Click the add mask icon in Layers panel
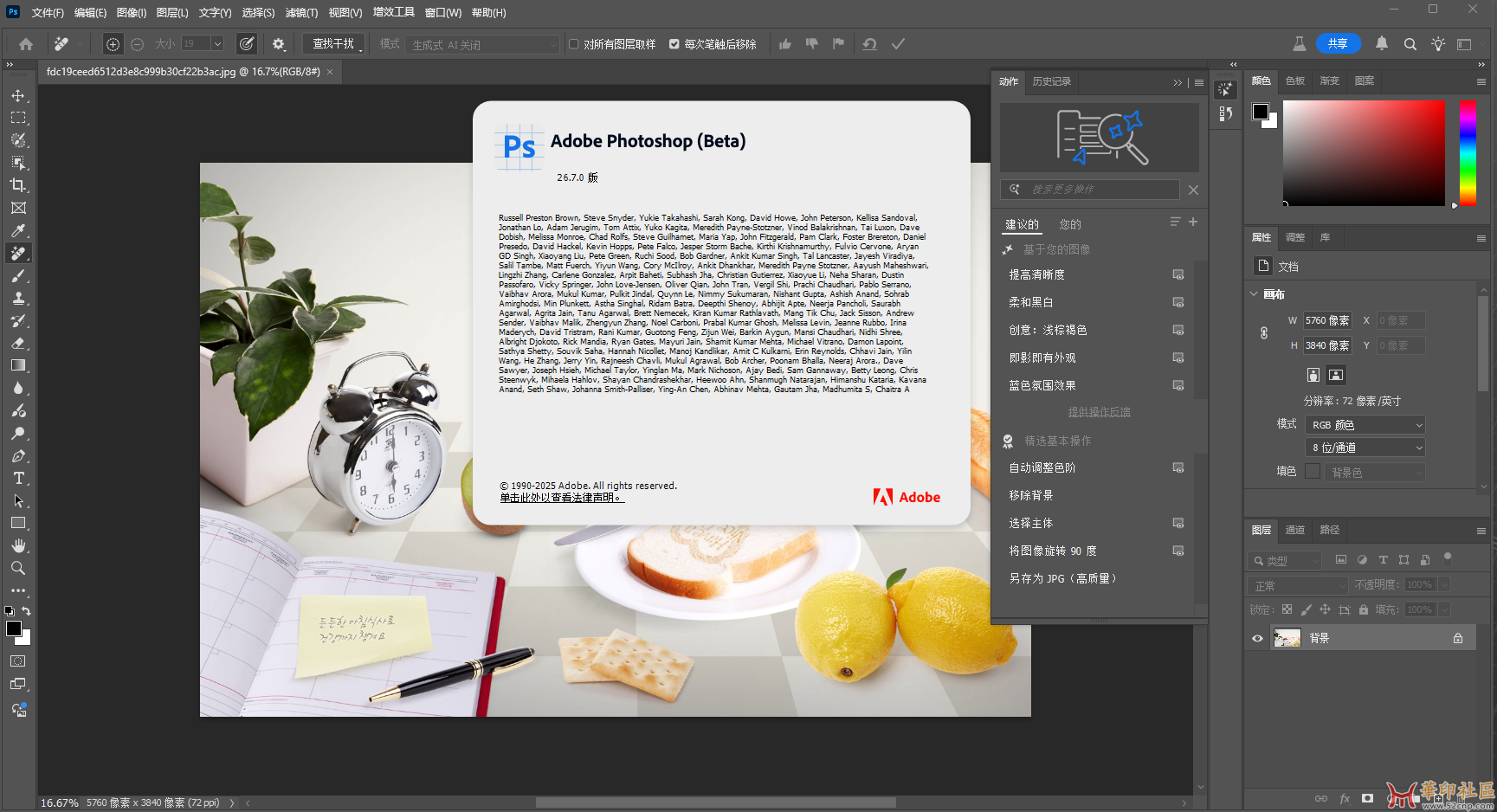The width and height of the screenshot is (1497, 812). pyautogui.click(x=1367, y=798)
